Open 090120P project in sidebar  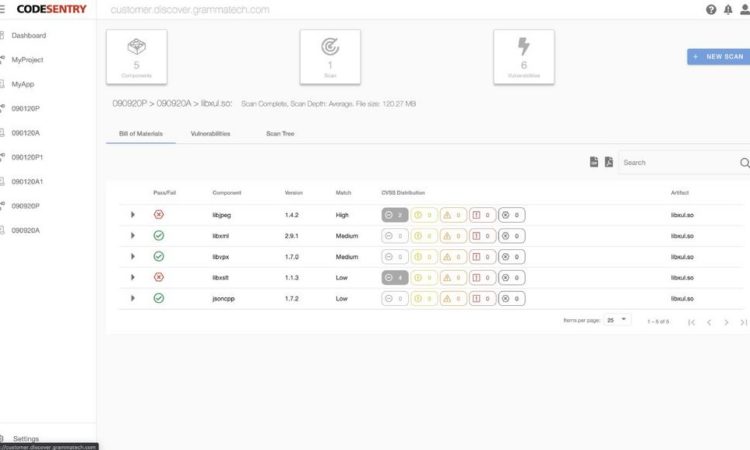tap(25, 109)
